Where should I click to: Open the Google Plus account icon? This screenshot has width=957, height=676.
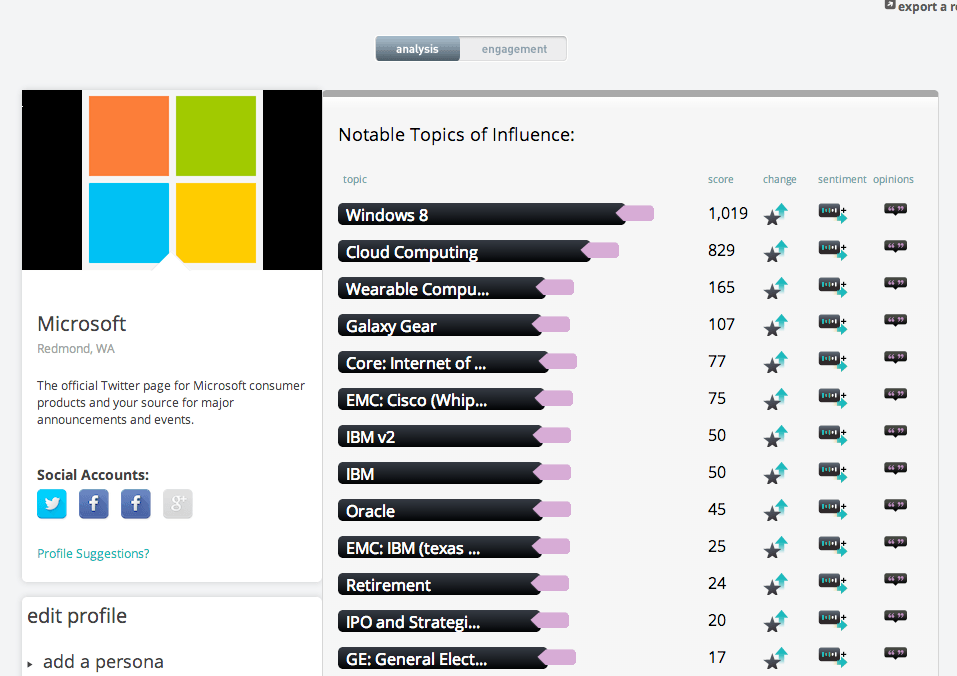pyautogui.click(x=177, y=504)
